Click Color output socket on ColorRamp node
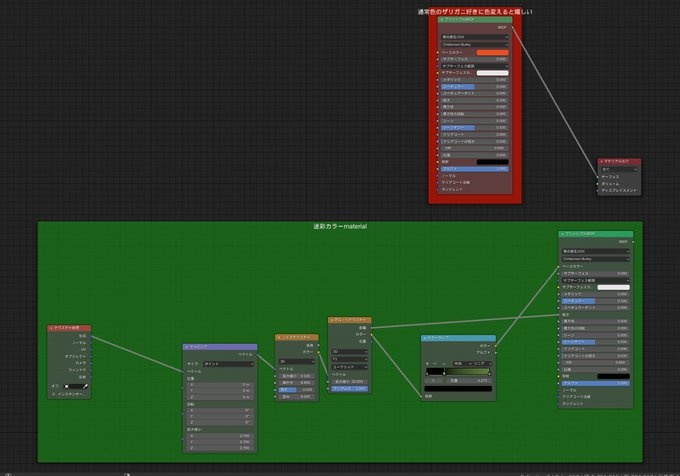Screen dimensions: 680x476 point(496,346)
